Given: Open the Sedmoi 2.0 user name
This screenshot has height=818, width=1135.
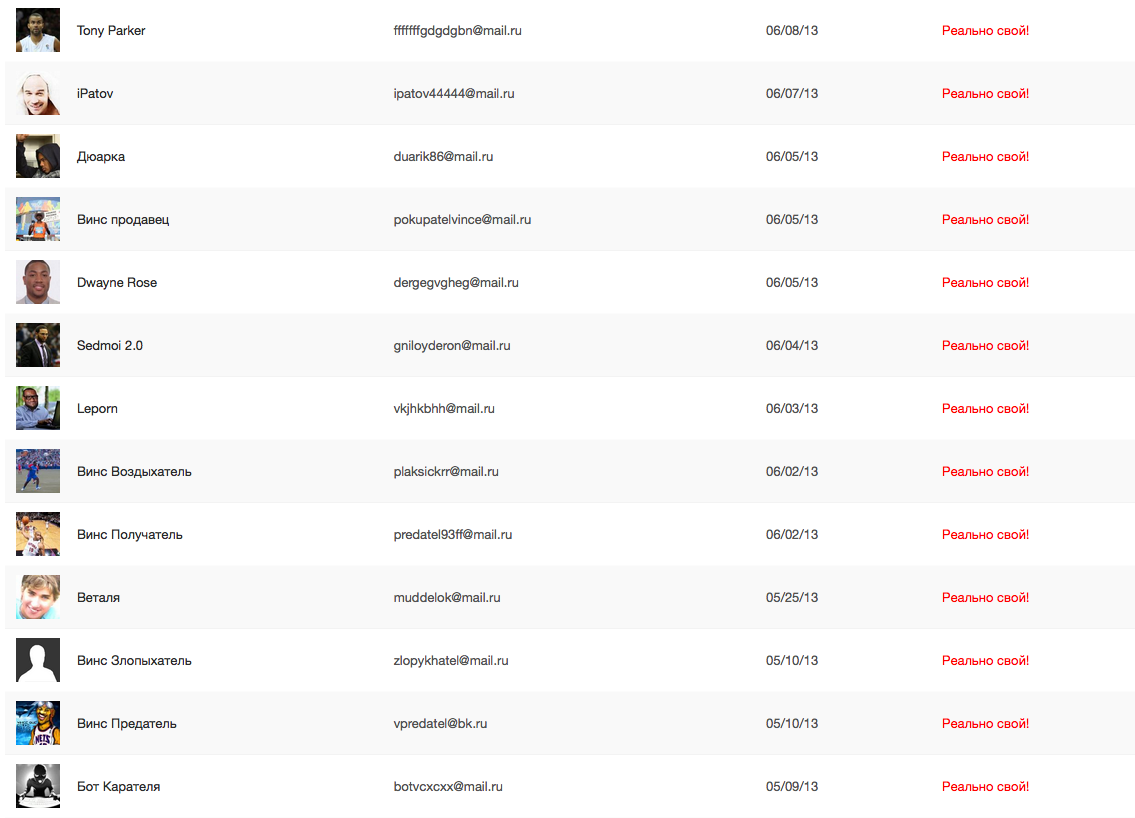Looking at the screenshot, I should (110, 345).
